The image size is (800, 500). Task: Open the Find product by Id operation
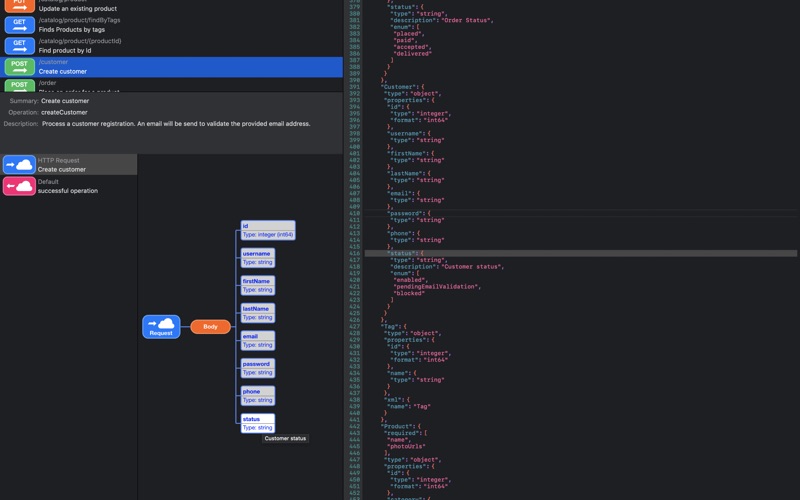point(171,46)
